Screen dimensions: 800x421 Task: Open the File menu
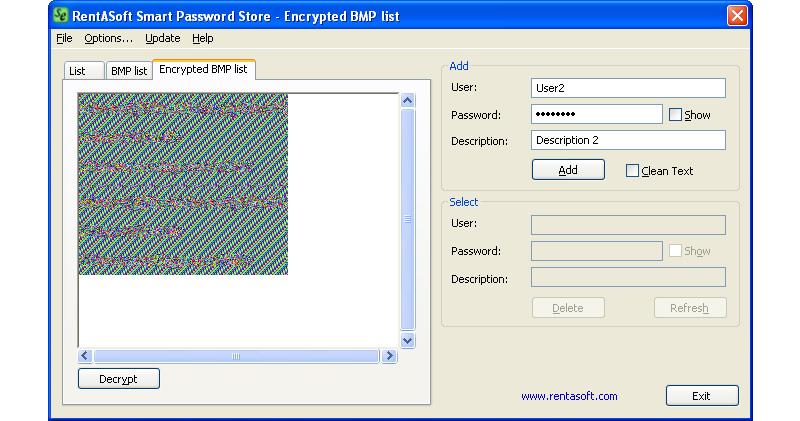pos(64,38)
